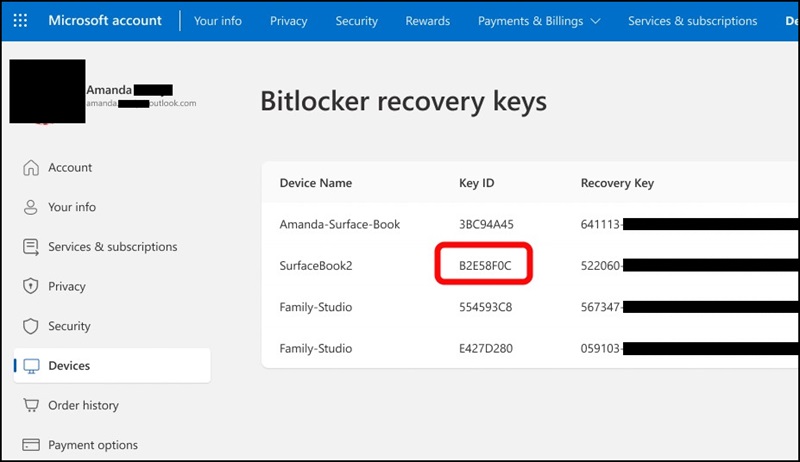Select Services & subscriptions in the sidebar

113,247
